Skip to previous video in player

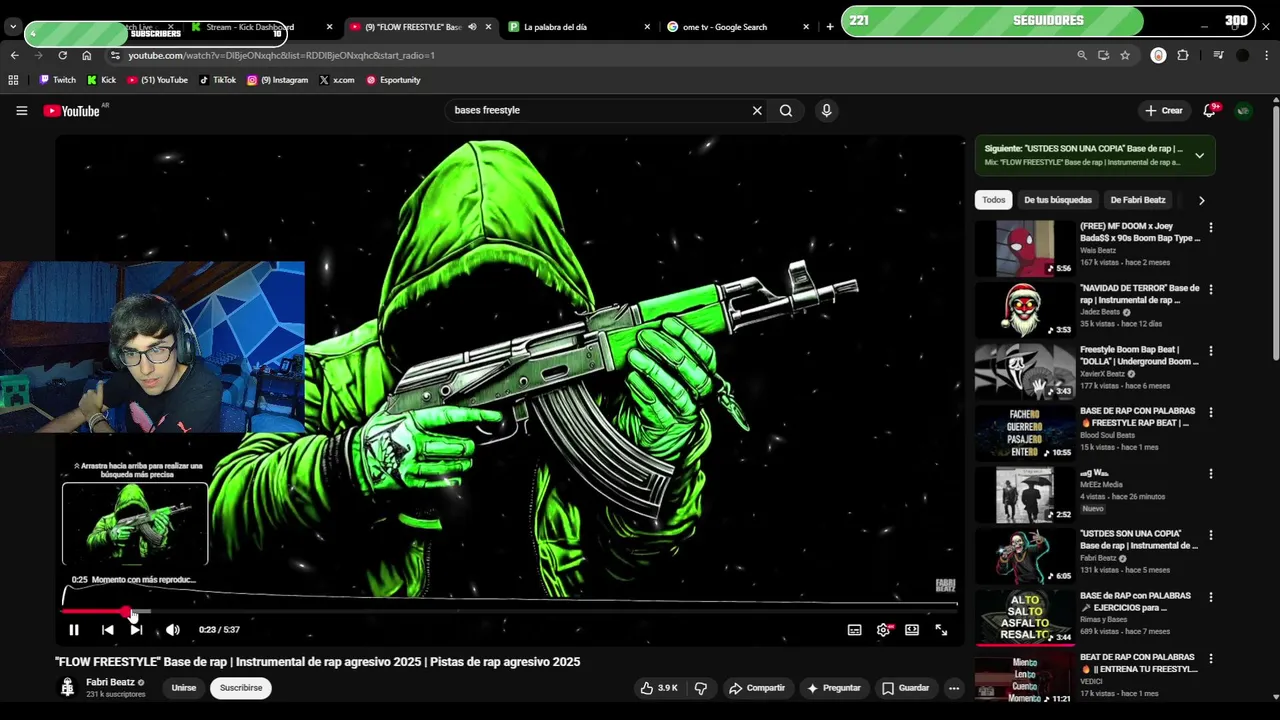pyautogui.click(x=107, y=630)
